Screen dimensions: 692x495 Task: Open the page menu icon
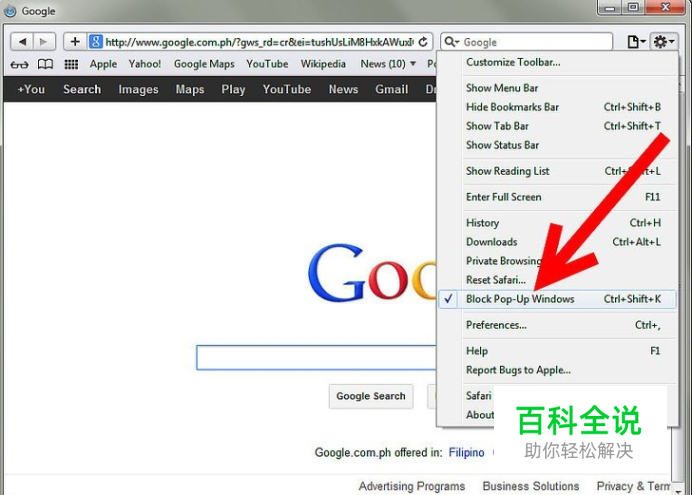point(636,42)
